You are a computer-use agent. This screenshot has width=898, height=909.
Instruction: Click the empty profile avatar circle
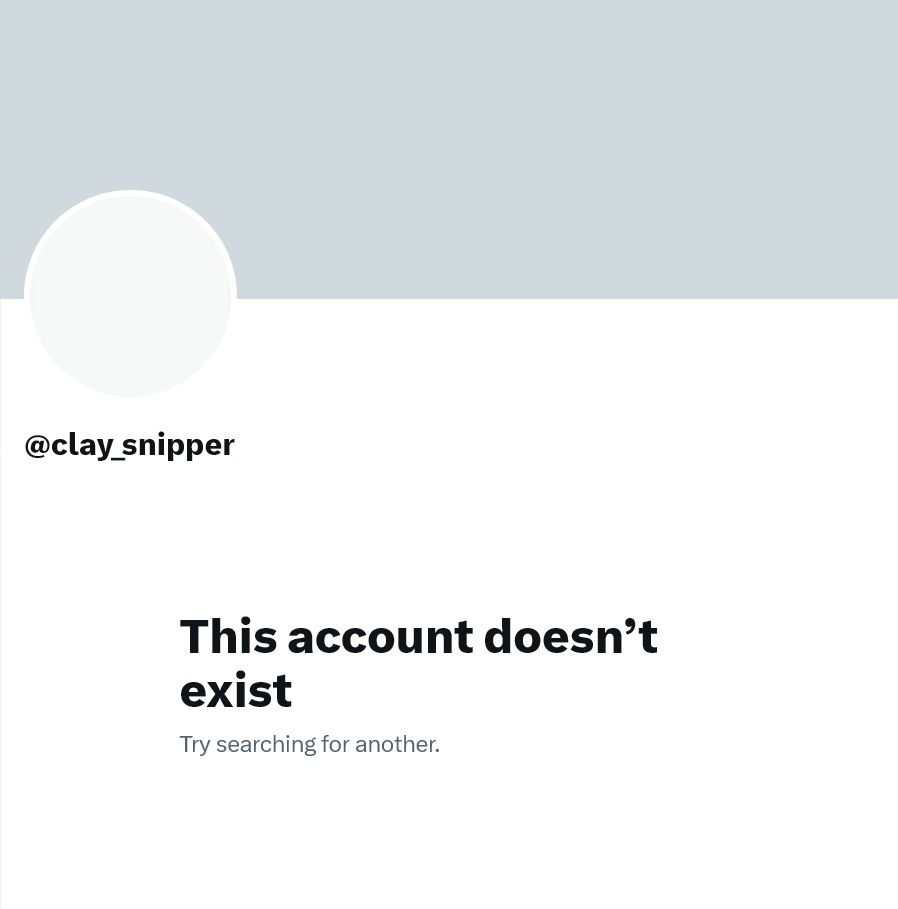tap(130, 296)
